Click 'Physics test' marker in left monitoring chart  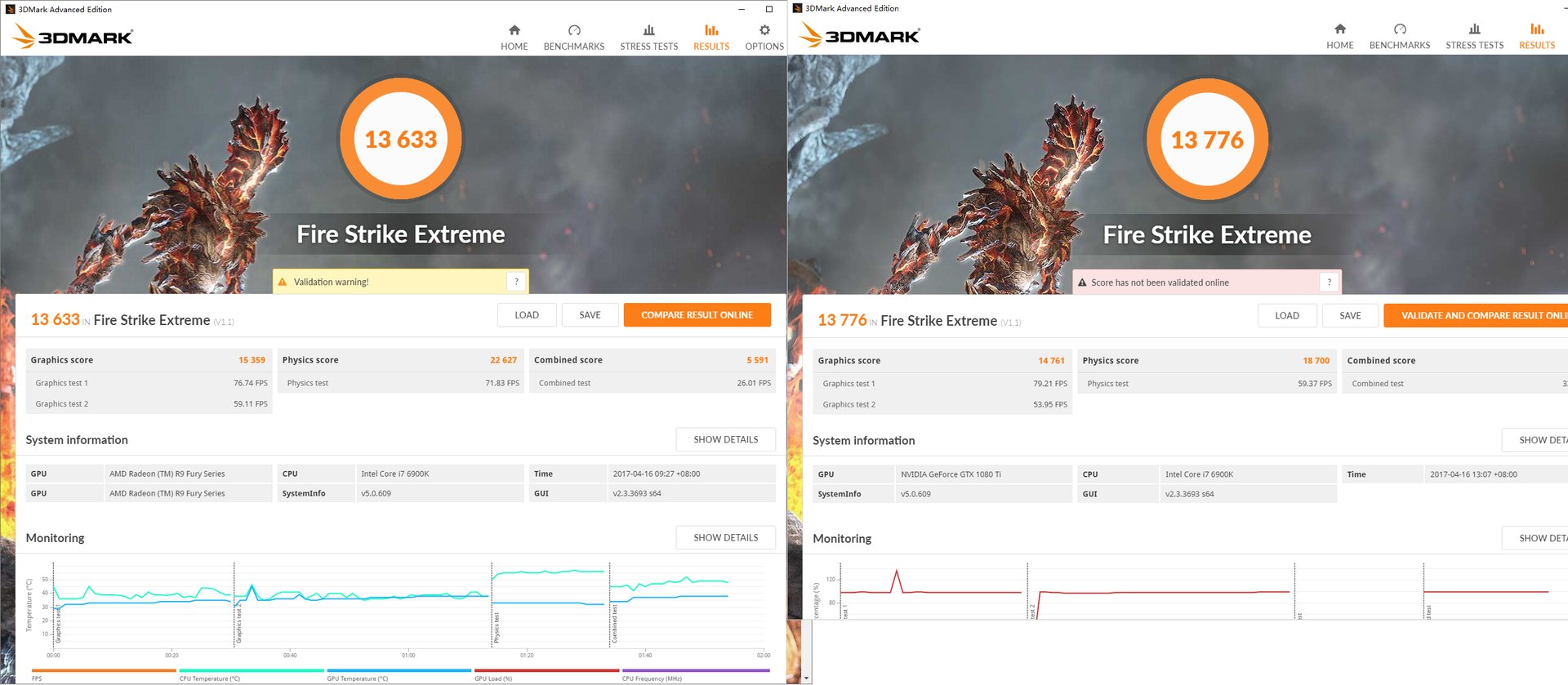[x=497, y=628]
